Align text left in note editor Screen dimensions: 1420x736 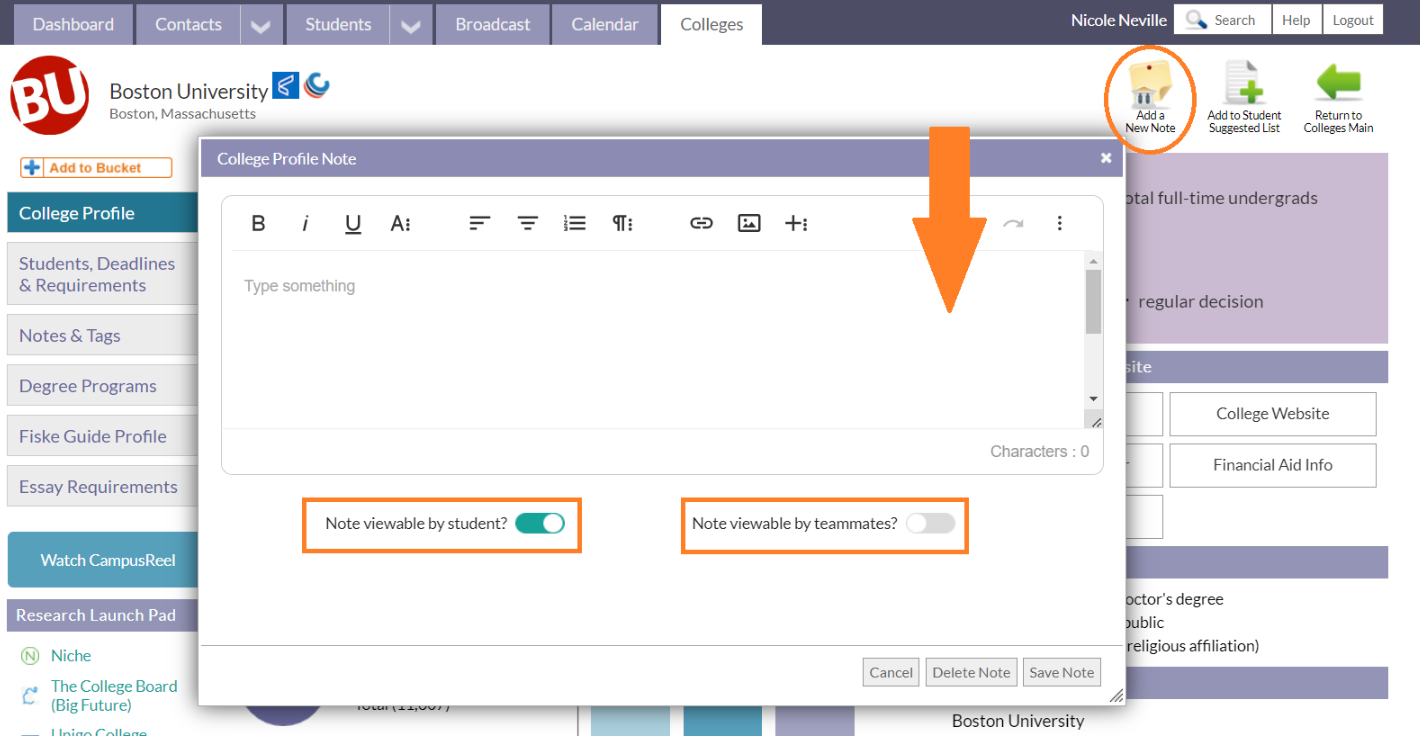pos(480,223)
